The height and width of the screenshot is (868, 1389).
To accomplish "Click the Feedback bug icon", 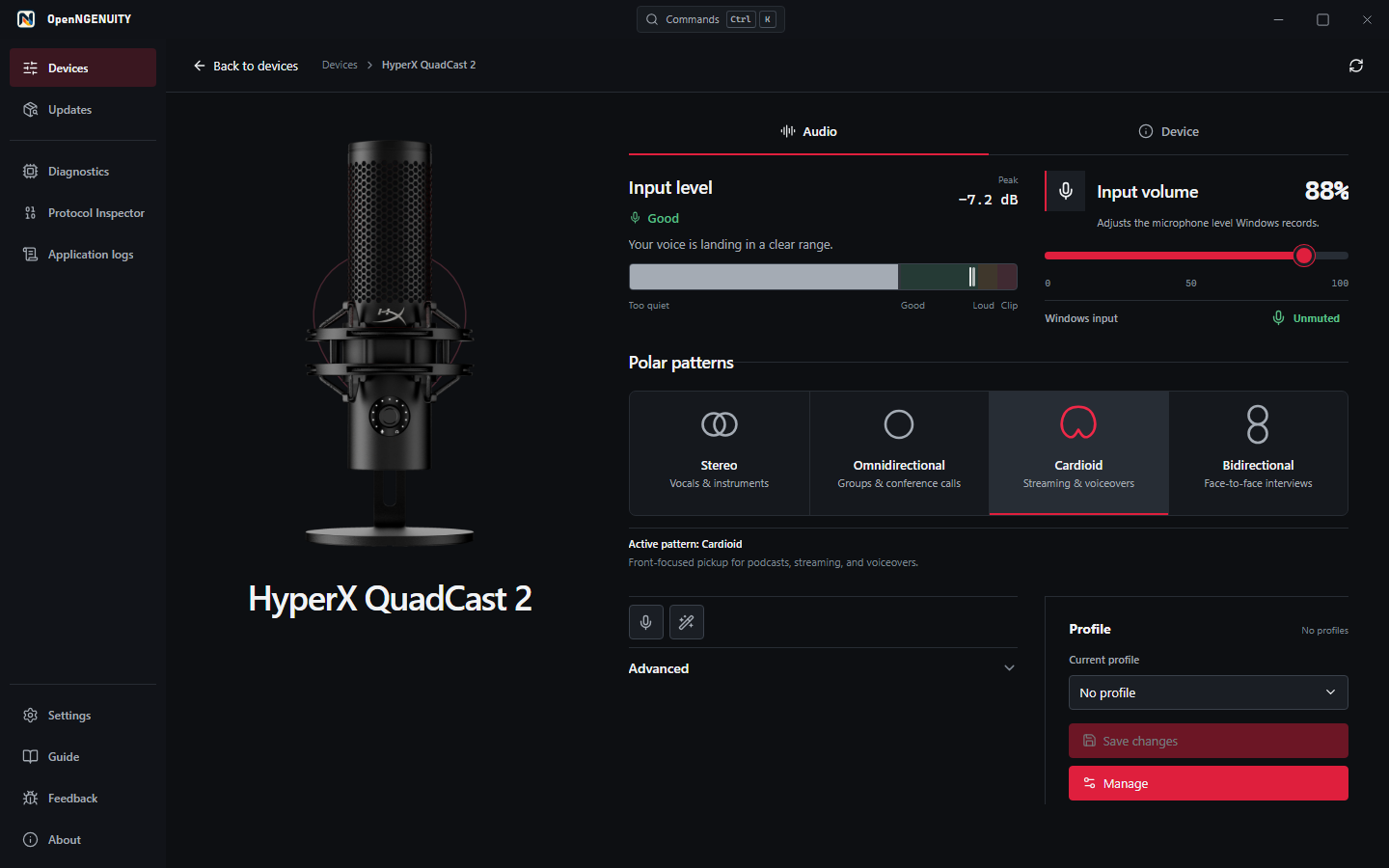I will coord(31,799).
